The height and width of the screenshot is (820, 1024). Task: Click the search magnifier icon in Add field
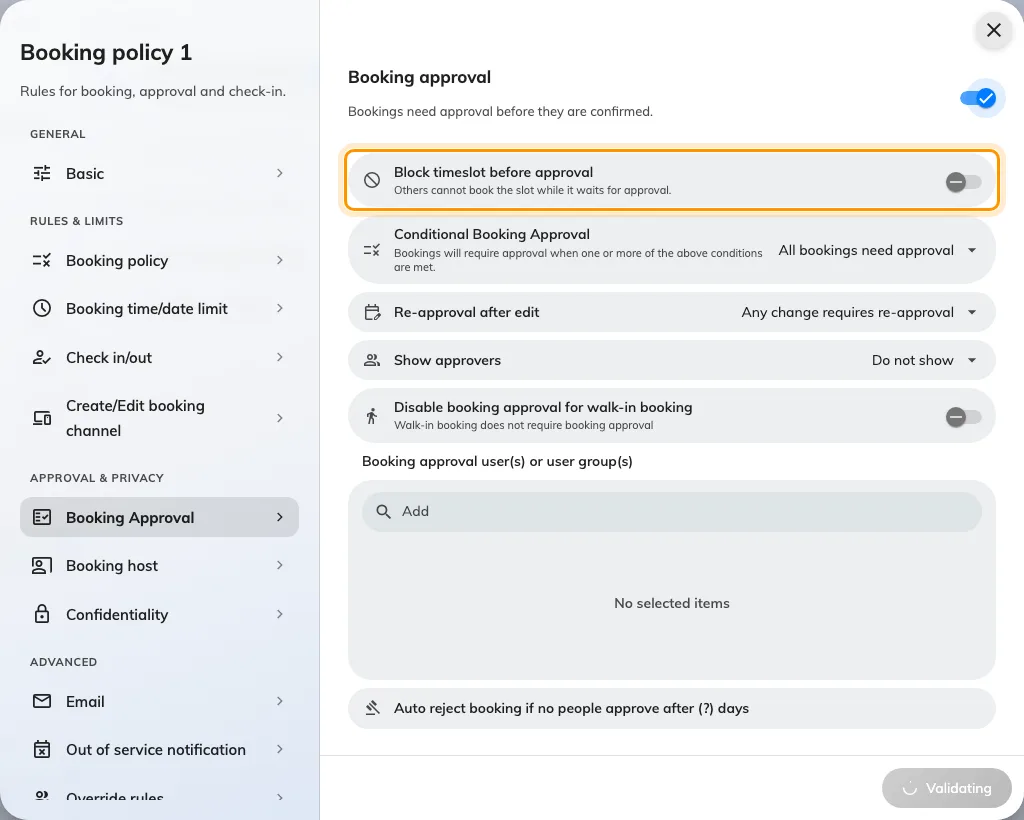(383, 511)
